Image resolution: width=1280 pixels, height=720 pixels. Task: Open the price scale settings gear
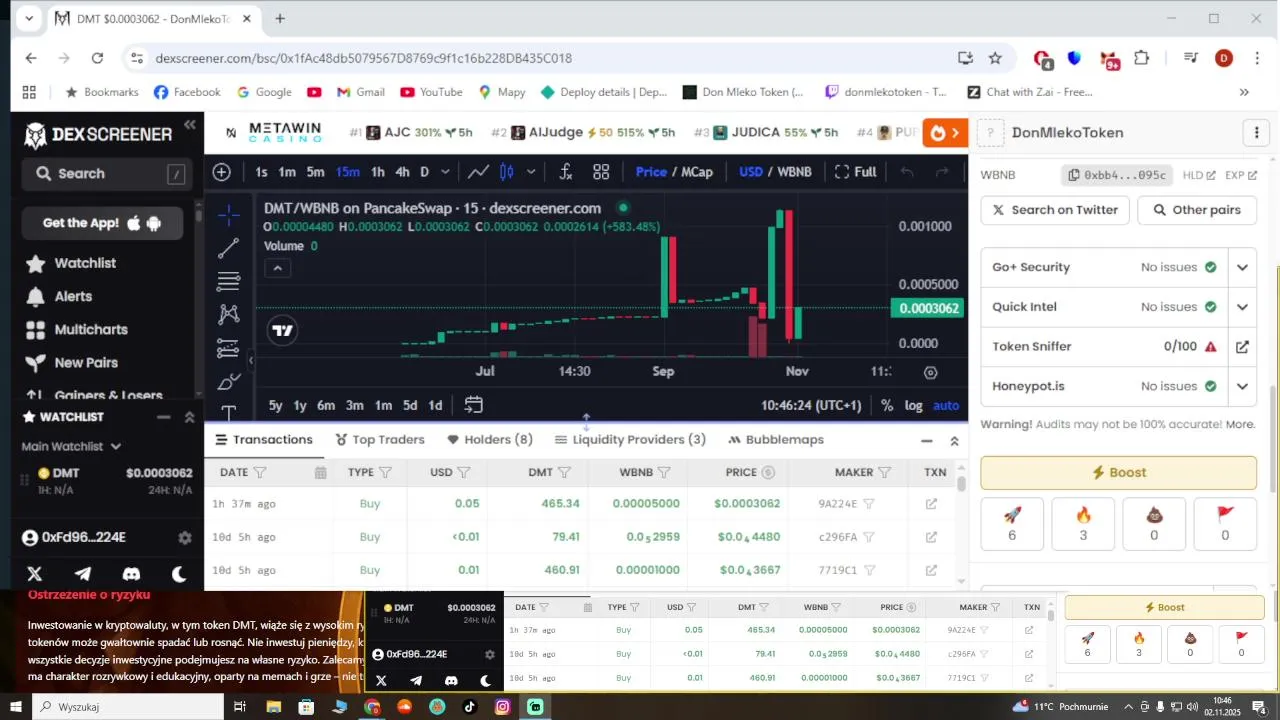(x=931, y=372)
